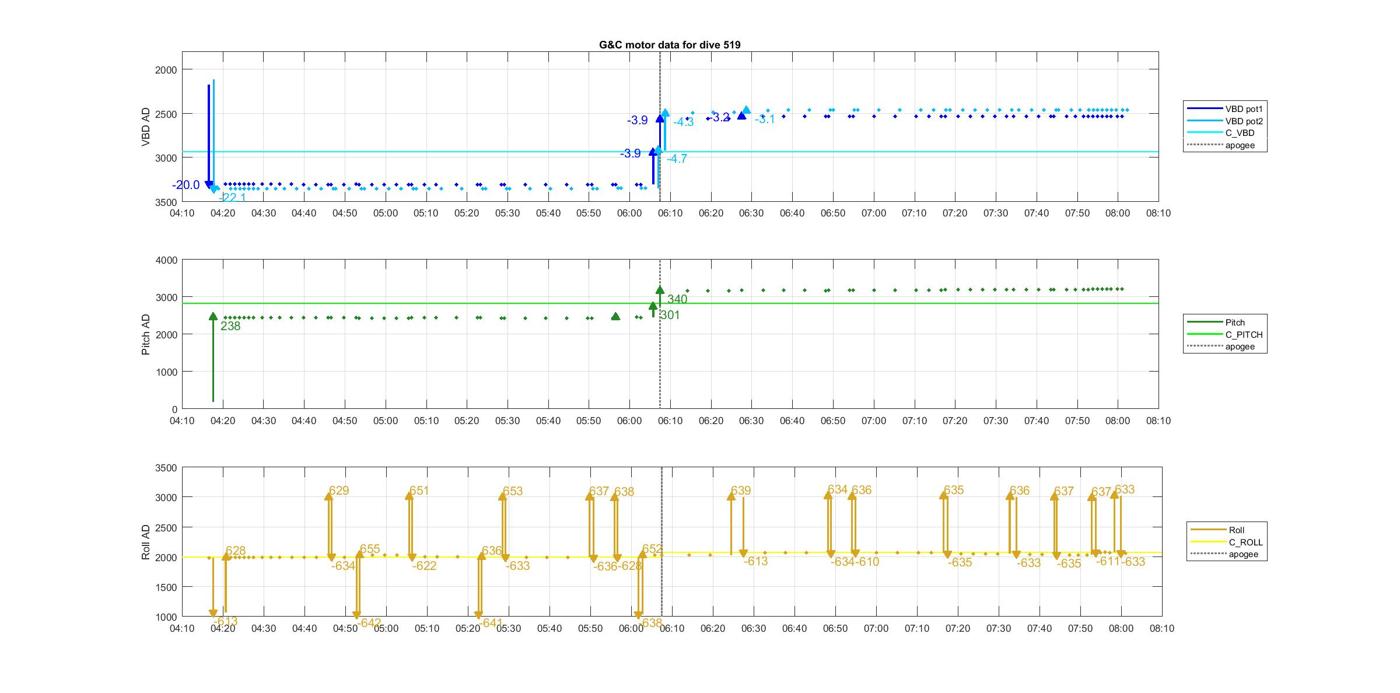Click the '653' roll data label
Image resolution: width=1400 pixels, height=693 pixels.
pyautogui.click(x=513, y=491)
